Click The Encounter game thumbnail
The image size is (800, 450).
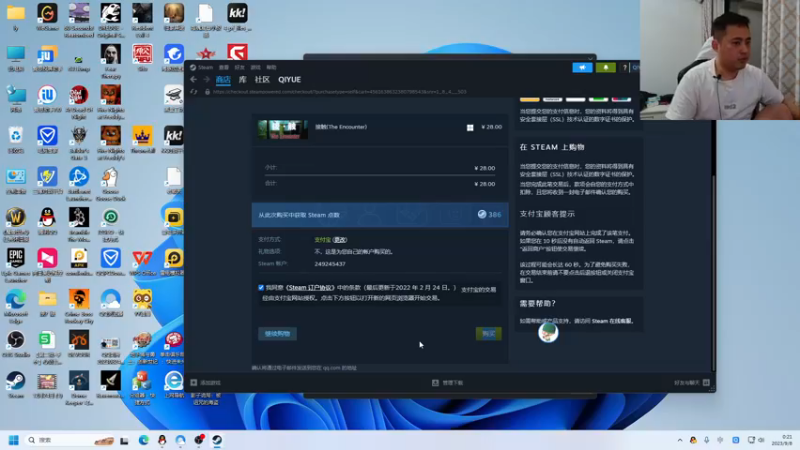282,130
